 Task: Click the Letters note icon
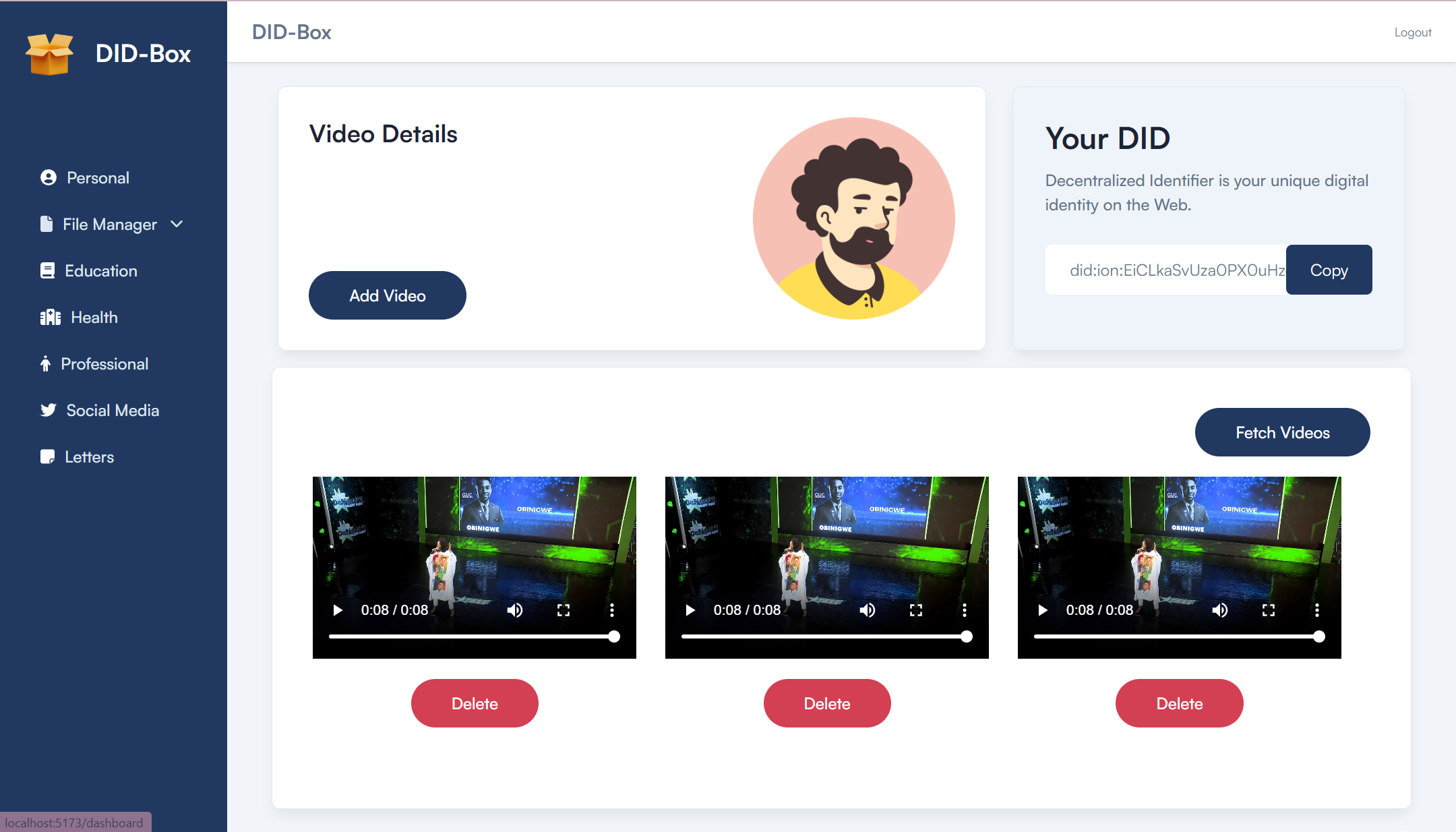tap(47, 457)
